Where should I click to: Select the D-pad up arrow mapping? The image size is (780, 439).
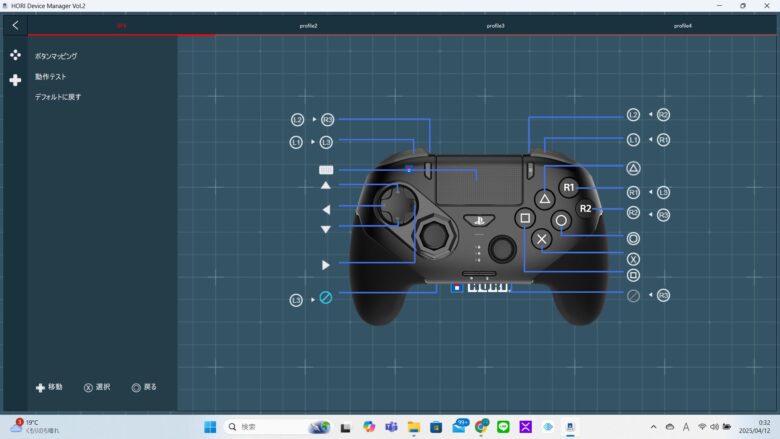pyautogui.click(x=326, y=185)
